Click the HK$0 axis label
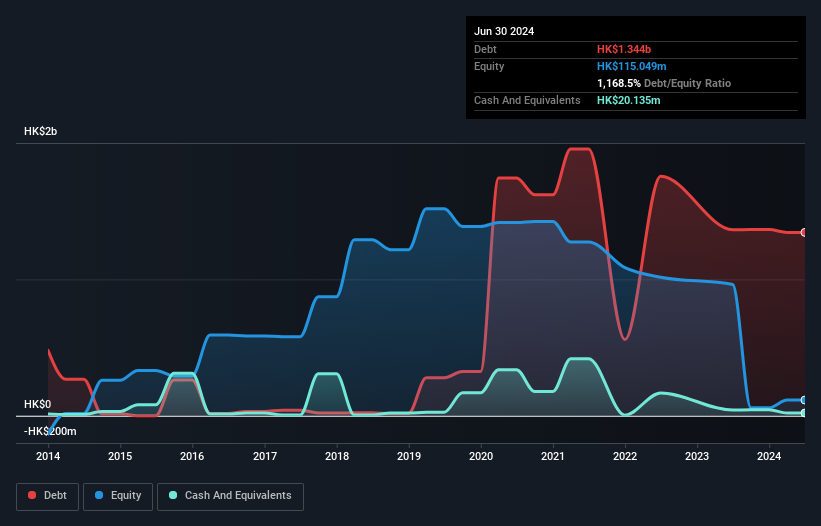 pos(37,405)
